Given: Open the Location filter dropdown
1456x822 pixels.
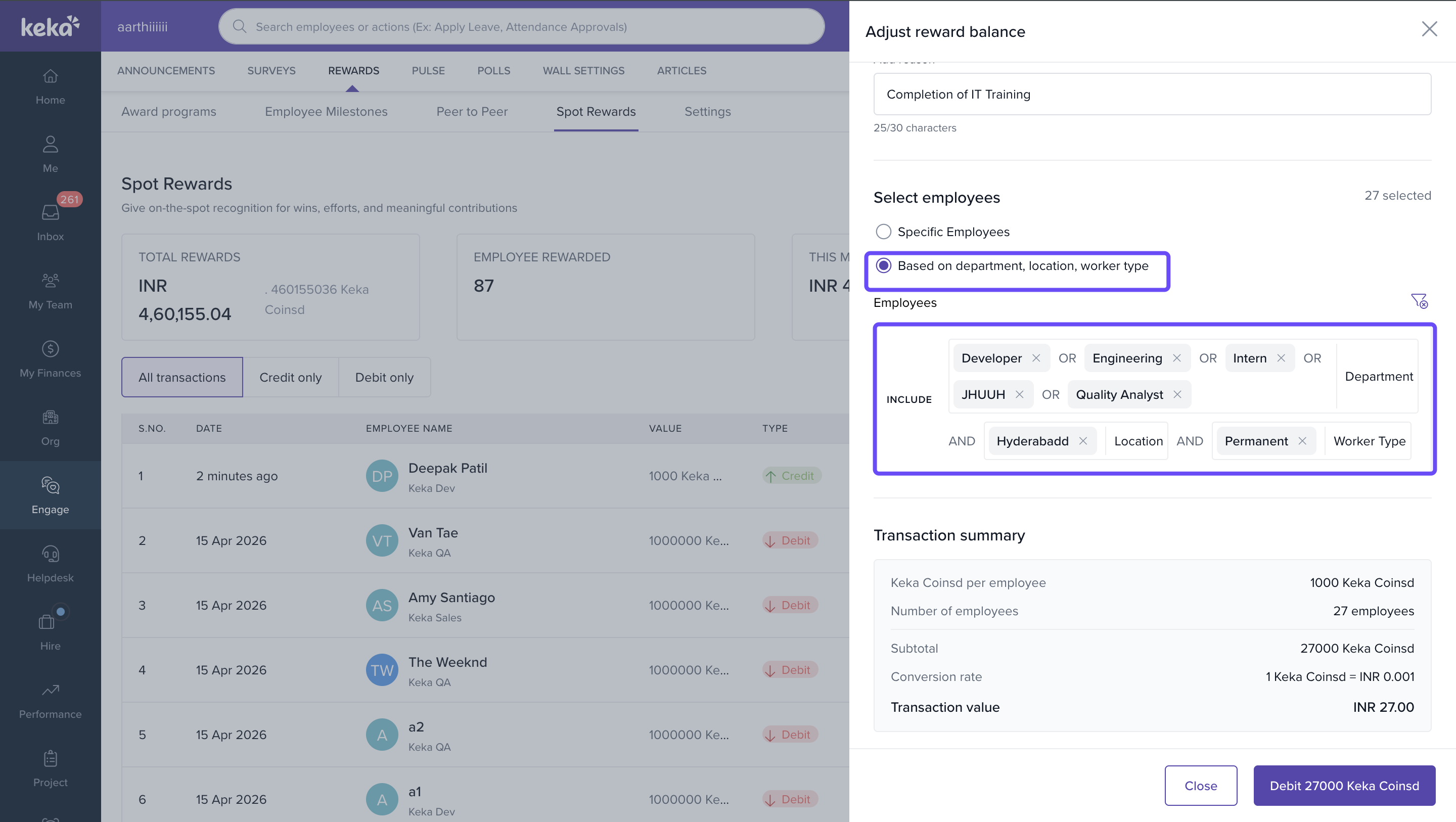Looking at the screenshot, I should [1138, 440].
